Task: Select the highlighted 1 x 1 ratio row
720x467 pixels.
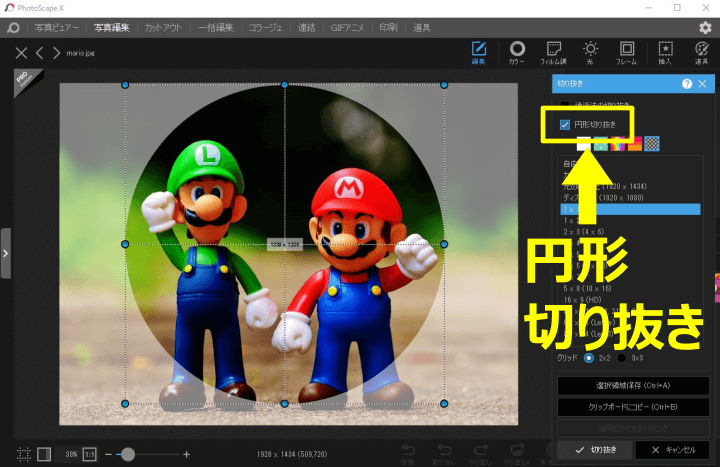Action: (630, 209)
